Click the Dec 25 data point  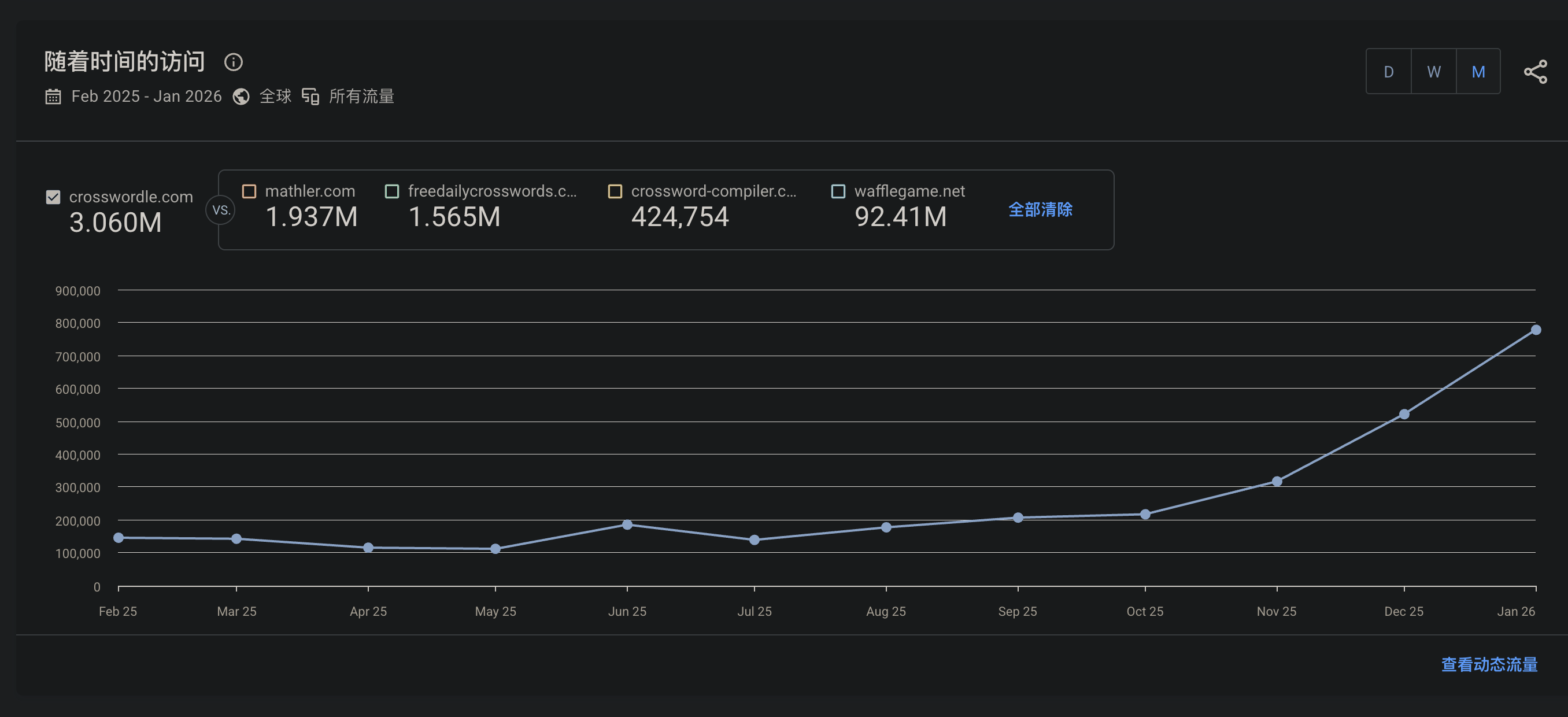1404,415
